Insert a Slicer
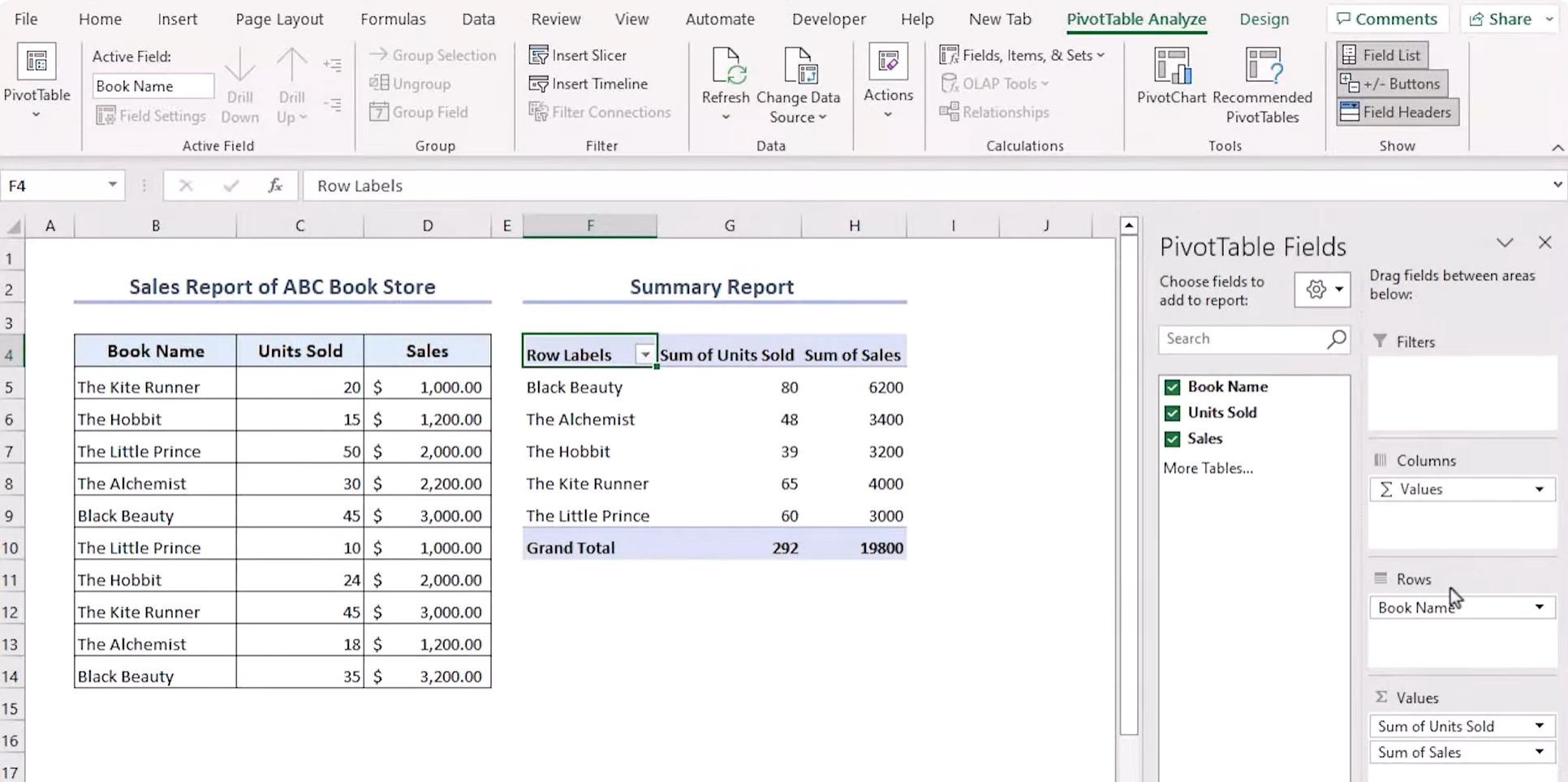The height and width of the screenshot is (782, 1568). 578,55
